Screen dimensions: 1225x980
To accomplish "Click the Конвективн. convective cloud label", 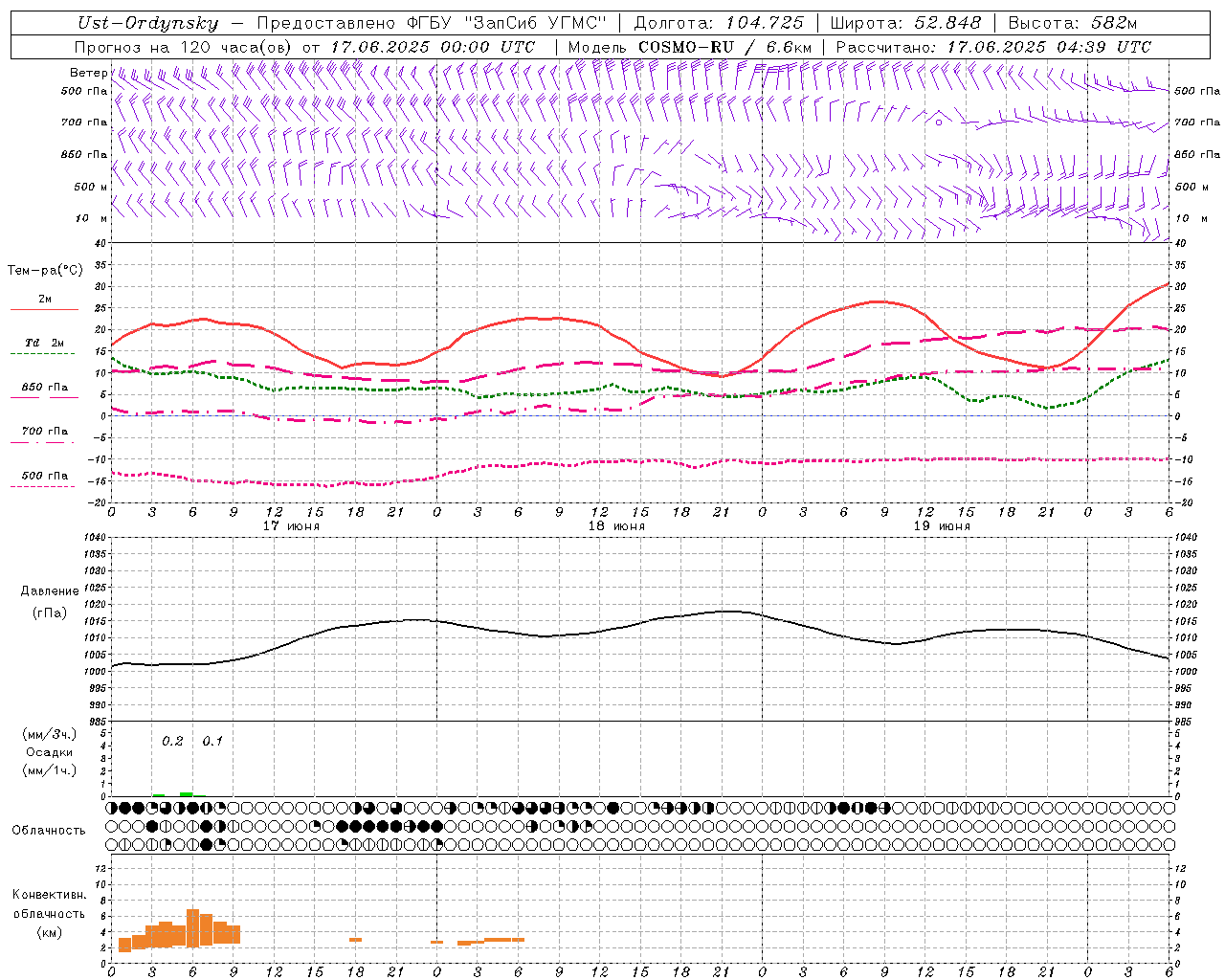I will (x=50, y=895).
